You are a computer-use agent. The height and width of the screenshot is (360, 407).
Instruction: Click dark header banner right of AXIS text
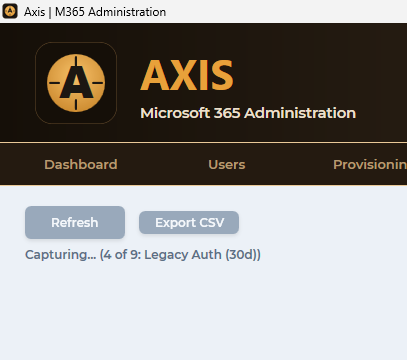[x=320, y=75]
